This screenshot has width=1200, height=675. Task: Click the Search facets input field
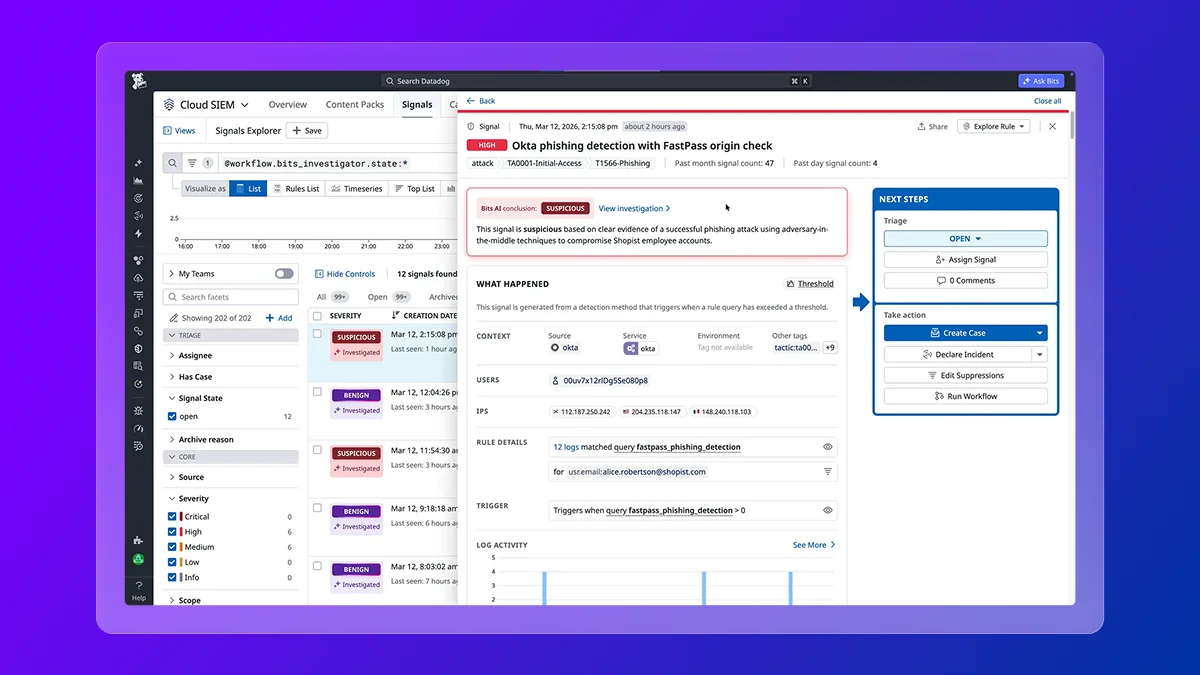click(x=230, y=297)
